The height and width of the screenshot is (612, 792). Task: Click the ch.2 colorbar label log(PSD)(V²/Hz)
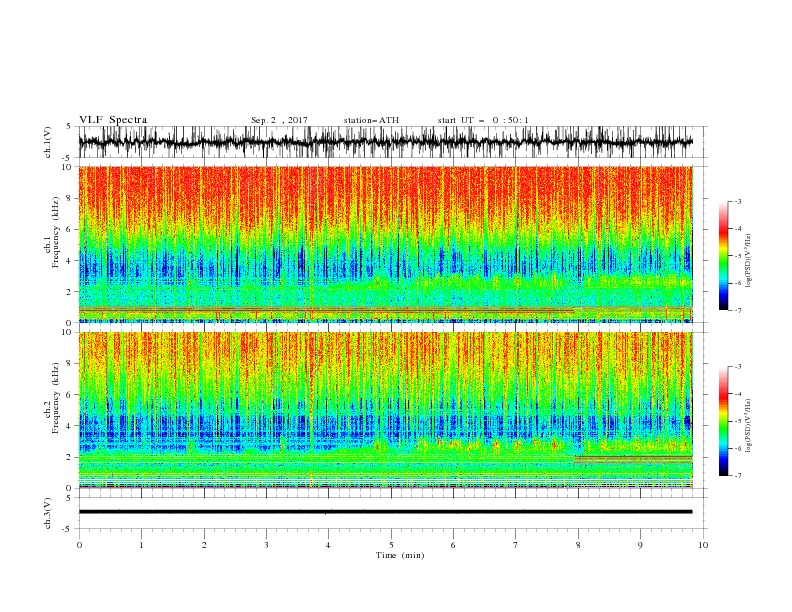(x=748, y=425)
